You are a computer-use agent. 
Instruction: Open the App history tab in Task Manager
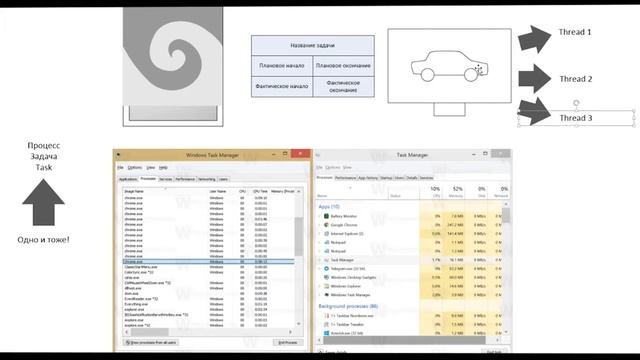(368, 178)
